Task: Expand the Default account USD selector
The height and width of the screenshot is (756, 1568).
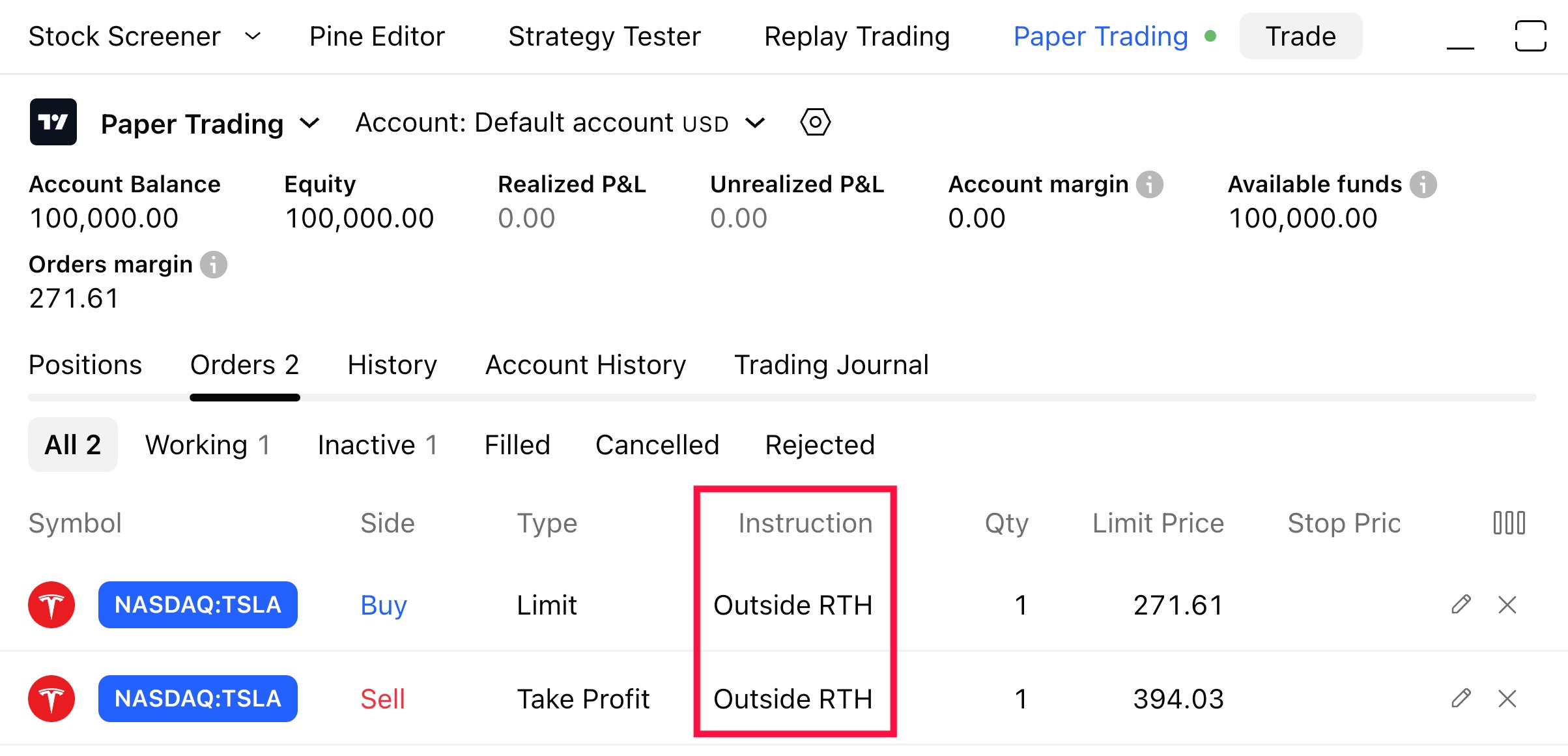Action: coord(755,123)
